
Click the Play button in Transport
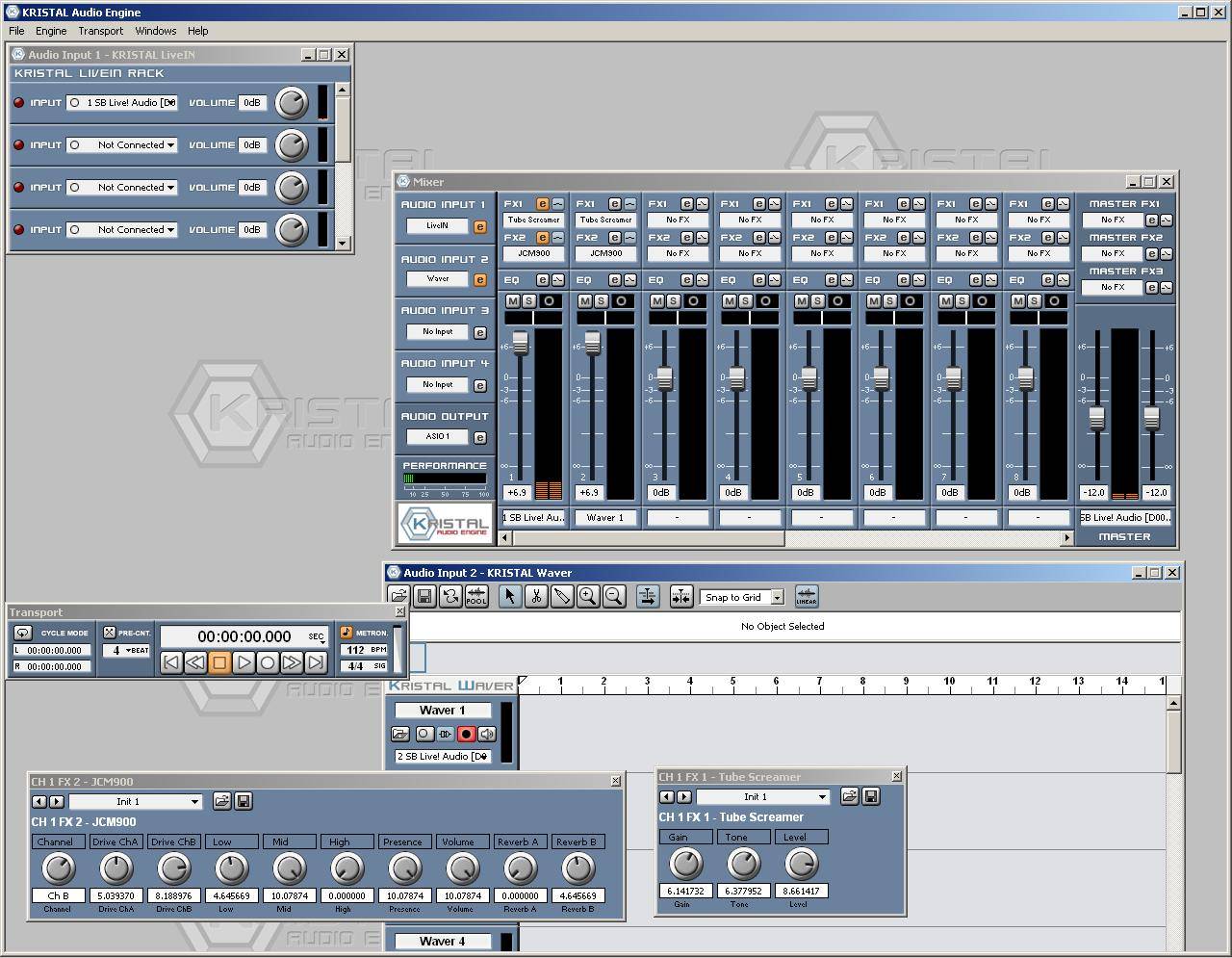tap(244, 662)
